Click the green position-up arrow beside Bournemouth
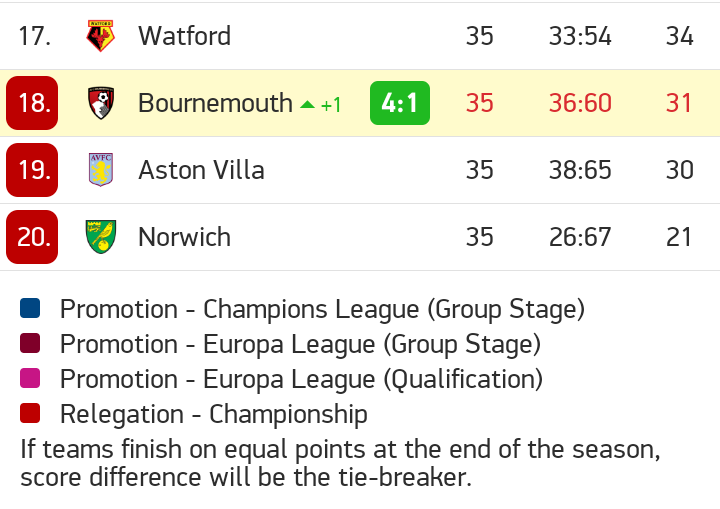Viewport: 720px width, 509px height. point(308,104)
